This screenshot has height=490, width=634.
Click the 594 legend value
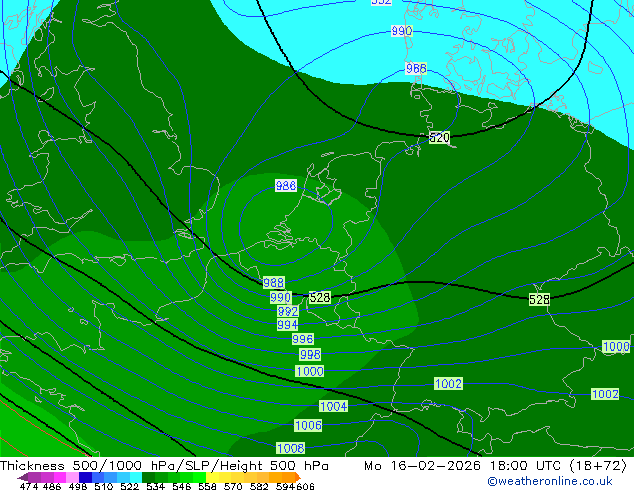tap(285, 486)
